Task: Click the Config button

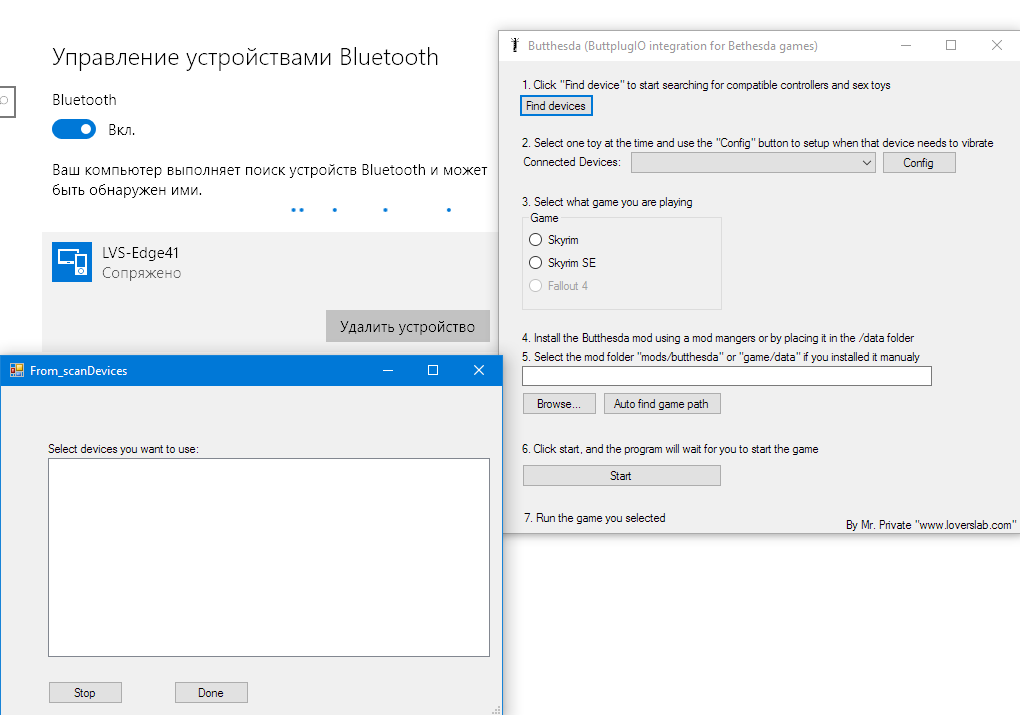Action: tap(919, 163)
